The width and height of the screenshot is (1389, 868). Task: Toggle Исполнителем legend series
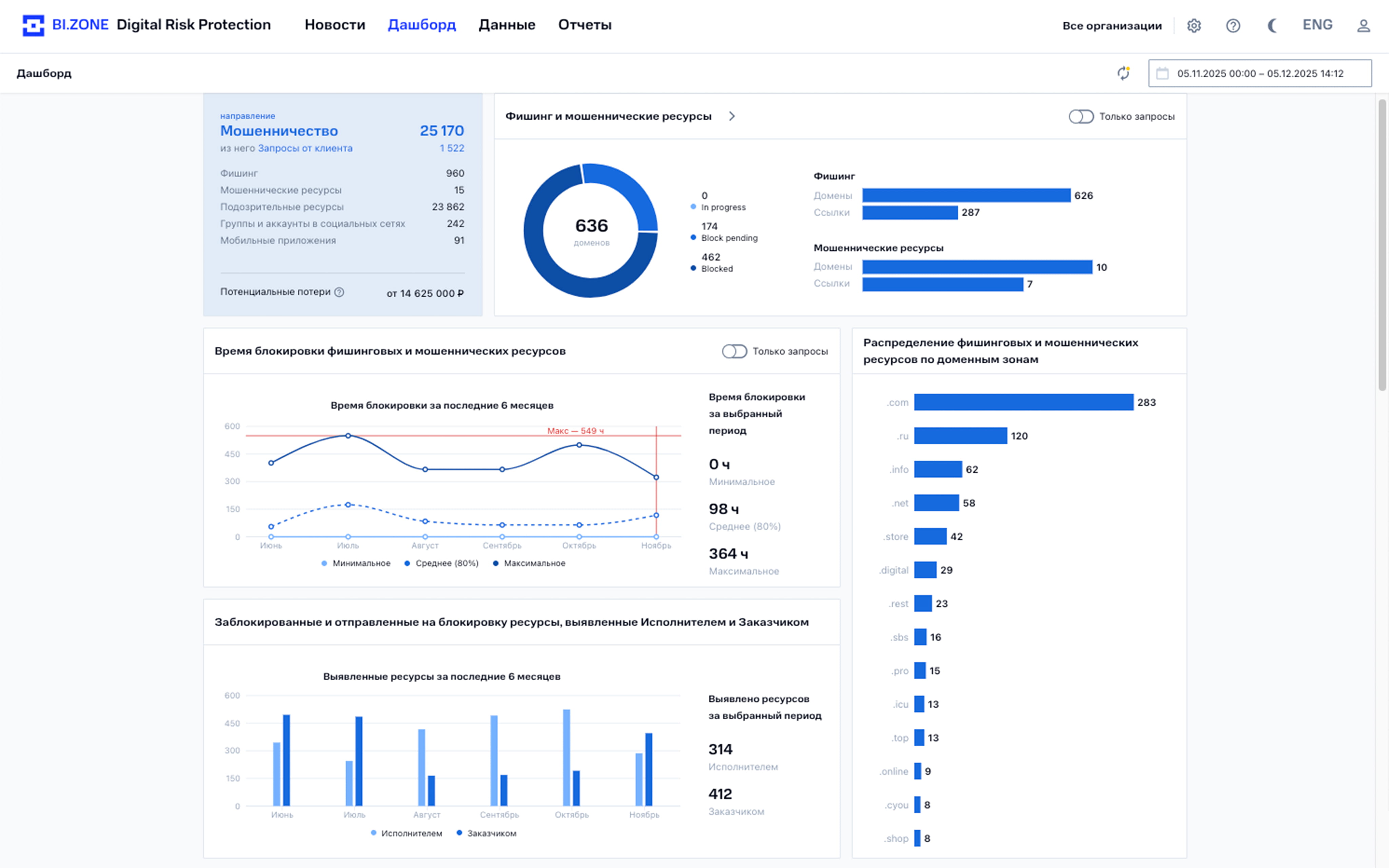(x=407, y=833)
